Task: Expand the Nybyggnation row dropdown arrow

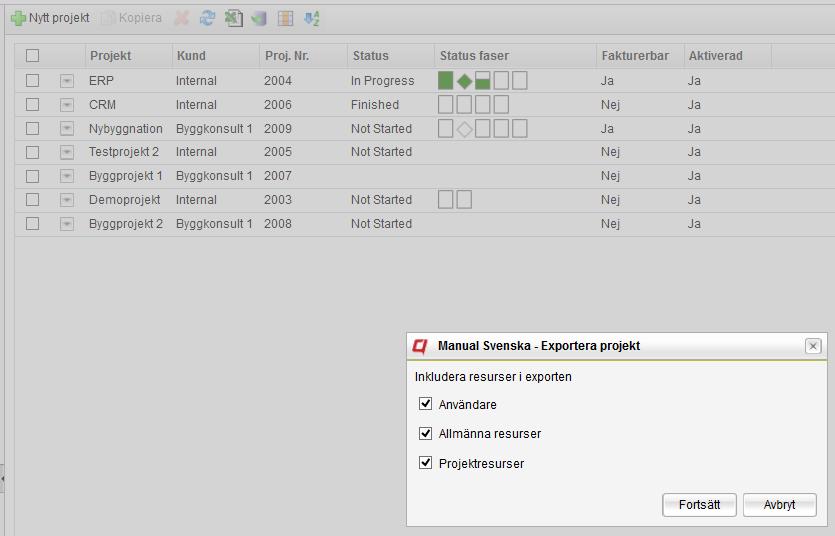Action: click(x=67, y=129)
